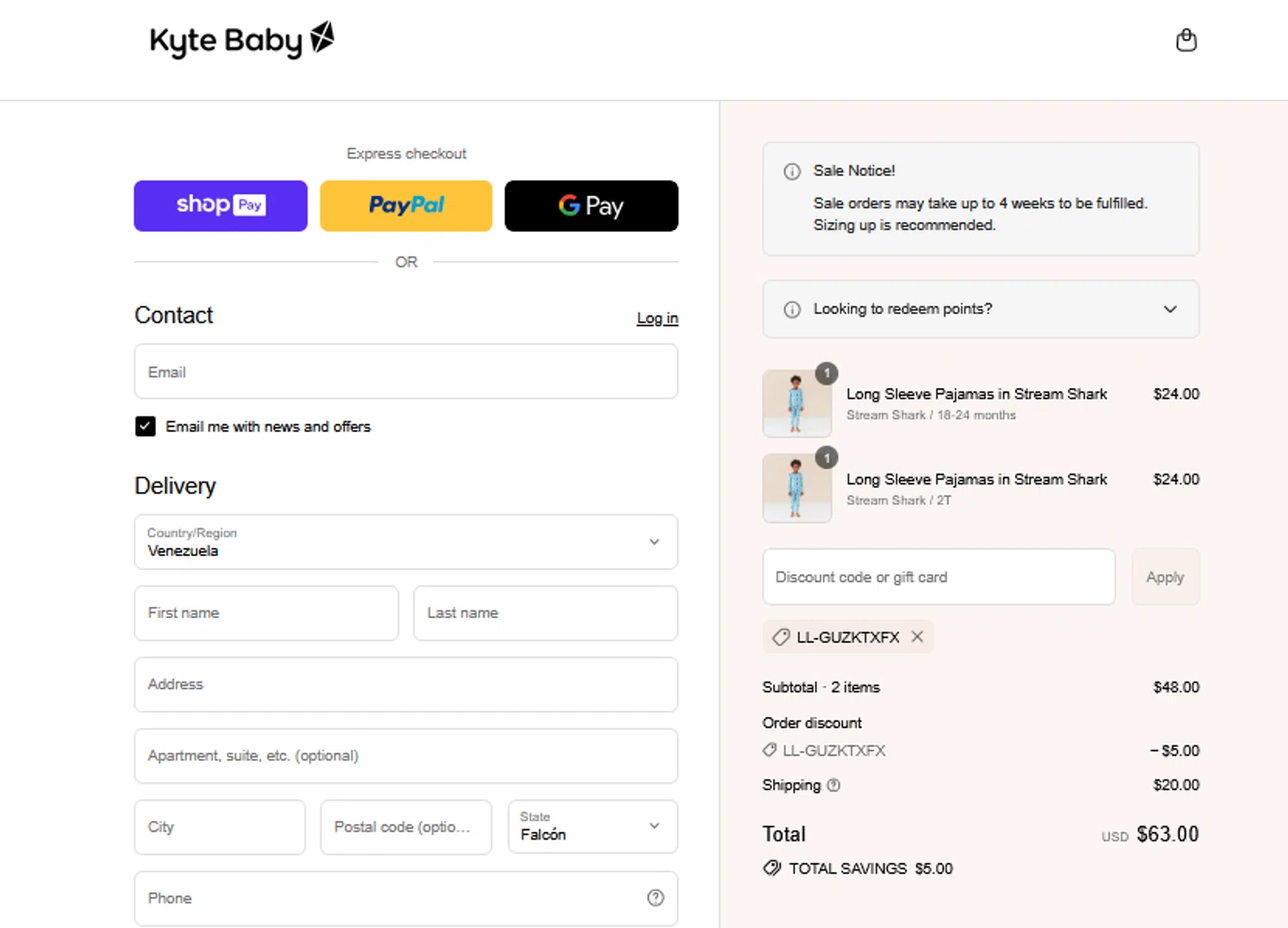Remove the LL-GUZKTXFX discount code tag
This screenshot has width=1288, height=928.
[917, 637]
